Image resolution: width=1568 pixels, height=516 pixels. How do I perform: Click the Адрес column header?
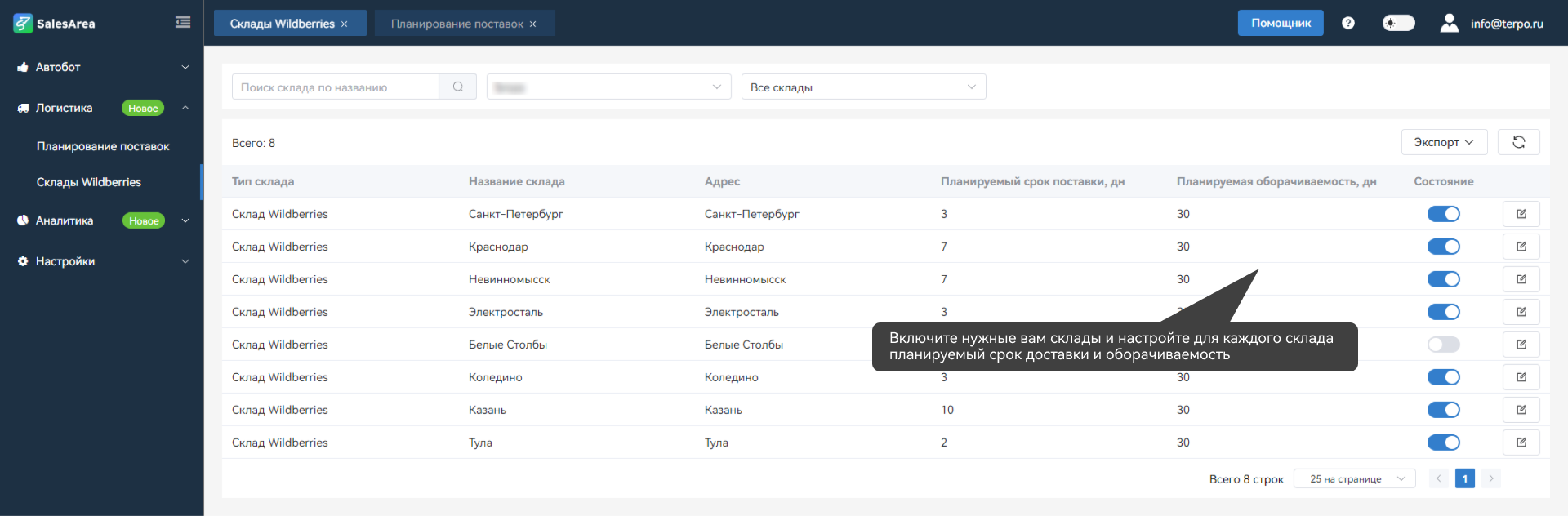click(723, 181)
